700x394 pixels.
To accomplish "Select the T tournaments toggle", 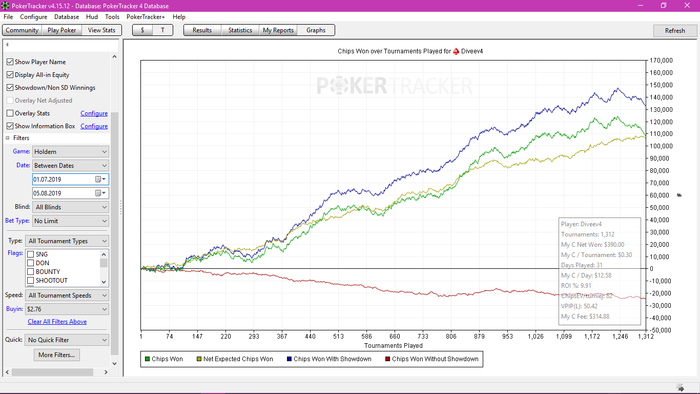I will [x=162, y=30].
